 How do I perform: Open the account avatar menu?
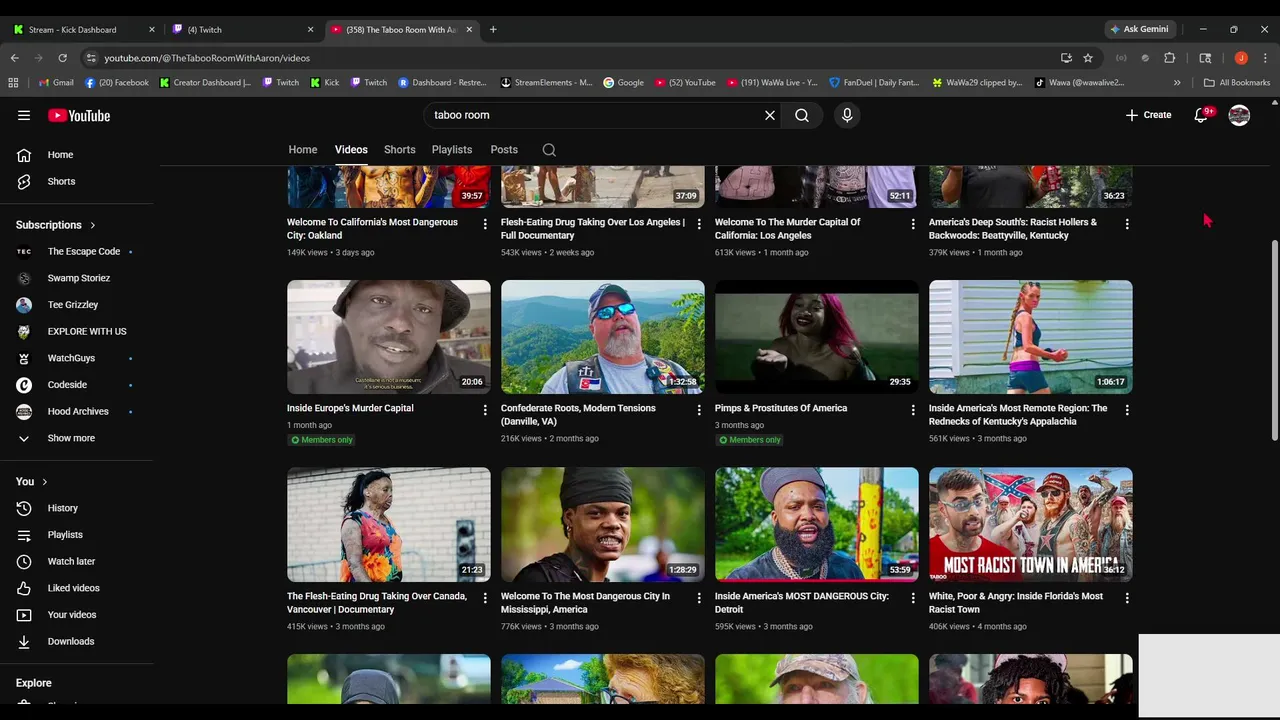1239,115
